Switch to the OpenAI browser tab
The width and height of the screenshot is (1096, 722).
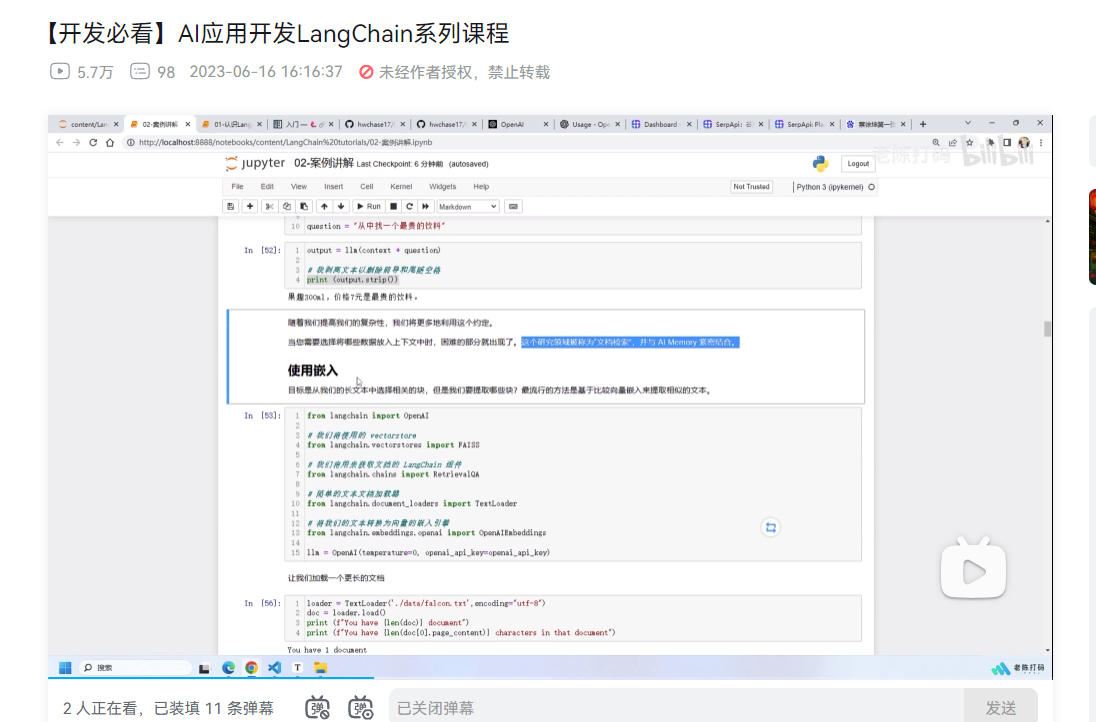(x=516, y=124)
